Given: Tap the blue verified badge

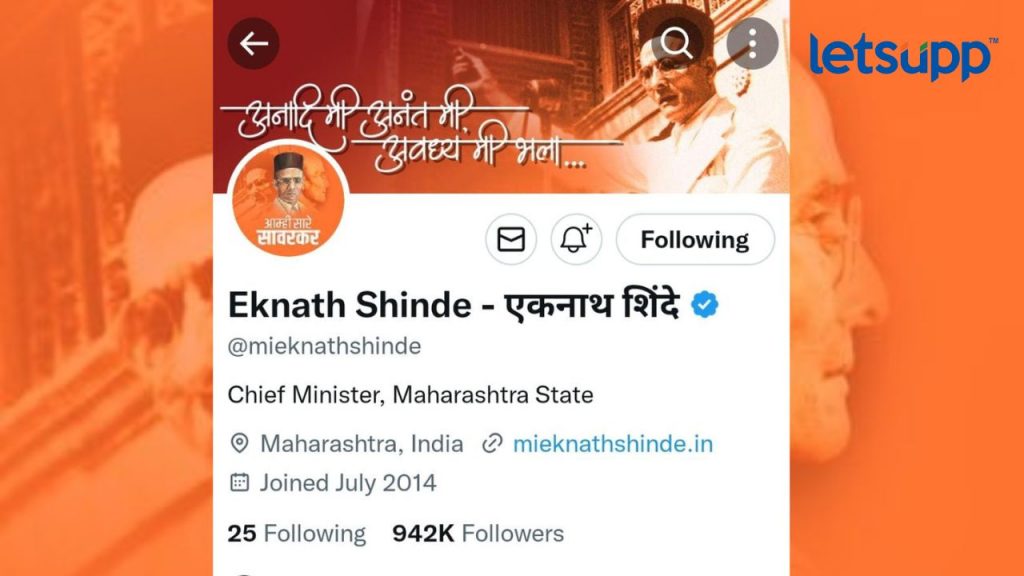Looking at the screenshot, I should click(705, 305).
